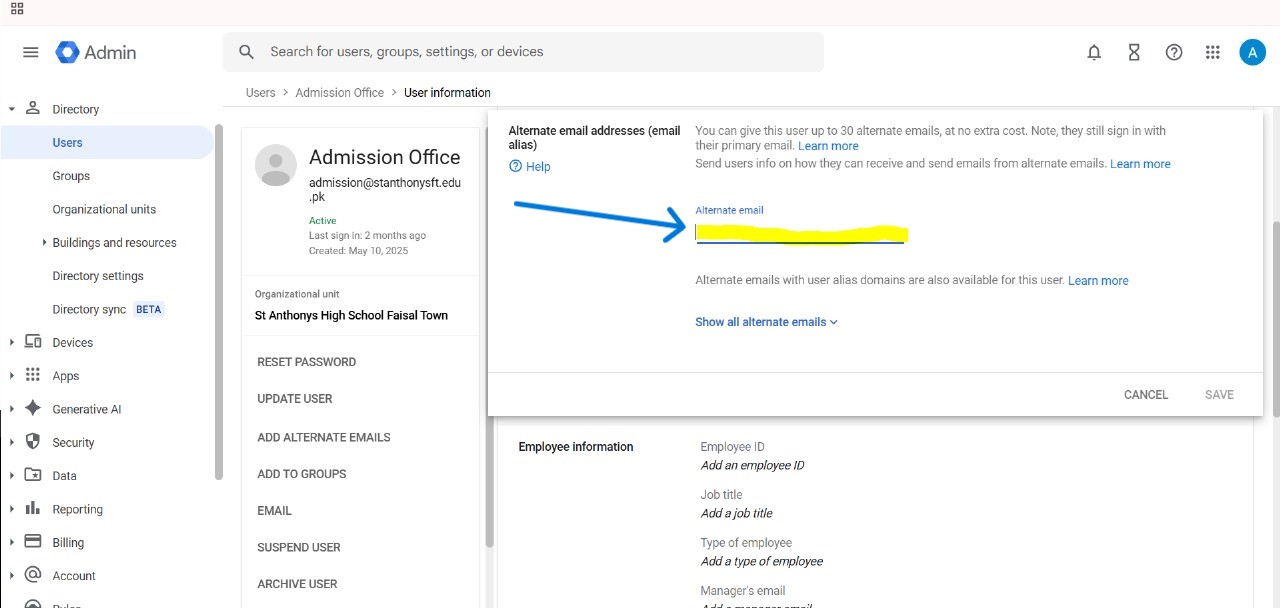The width and height of the screenshot is (1280, 608).
Task: Click the Save button
Action: [x=1219, y=394]
